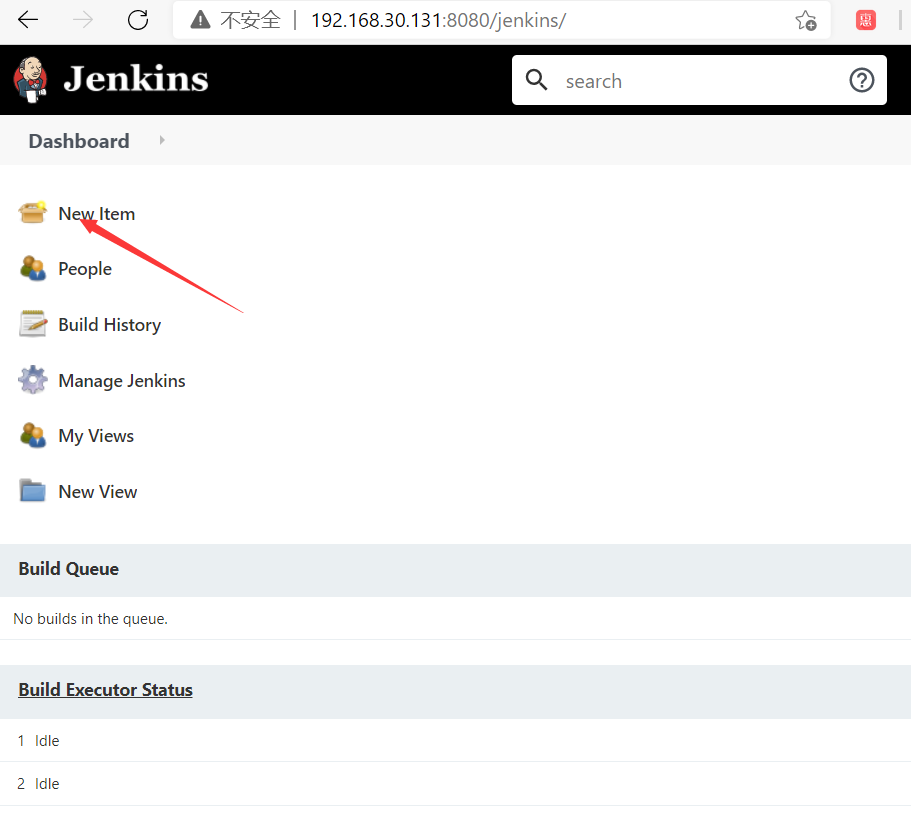Select executor 1 Idle row
Image resolution: width=911 pixels, height=824 pixels.
coord(456,740)
